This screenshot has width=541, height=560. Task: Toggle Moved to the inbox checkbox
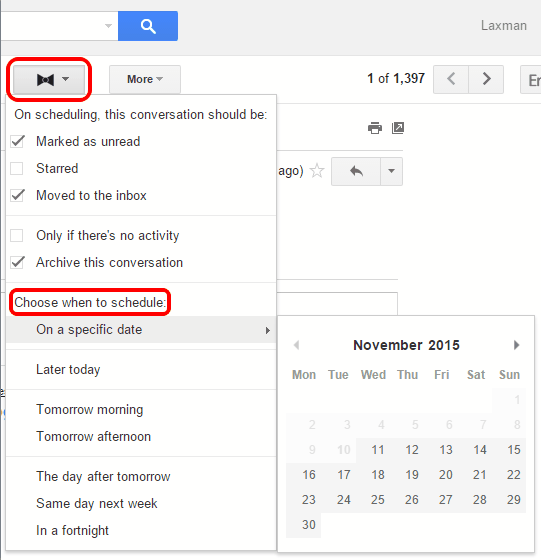coord(17,195)
